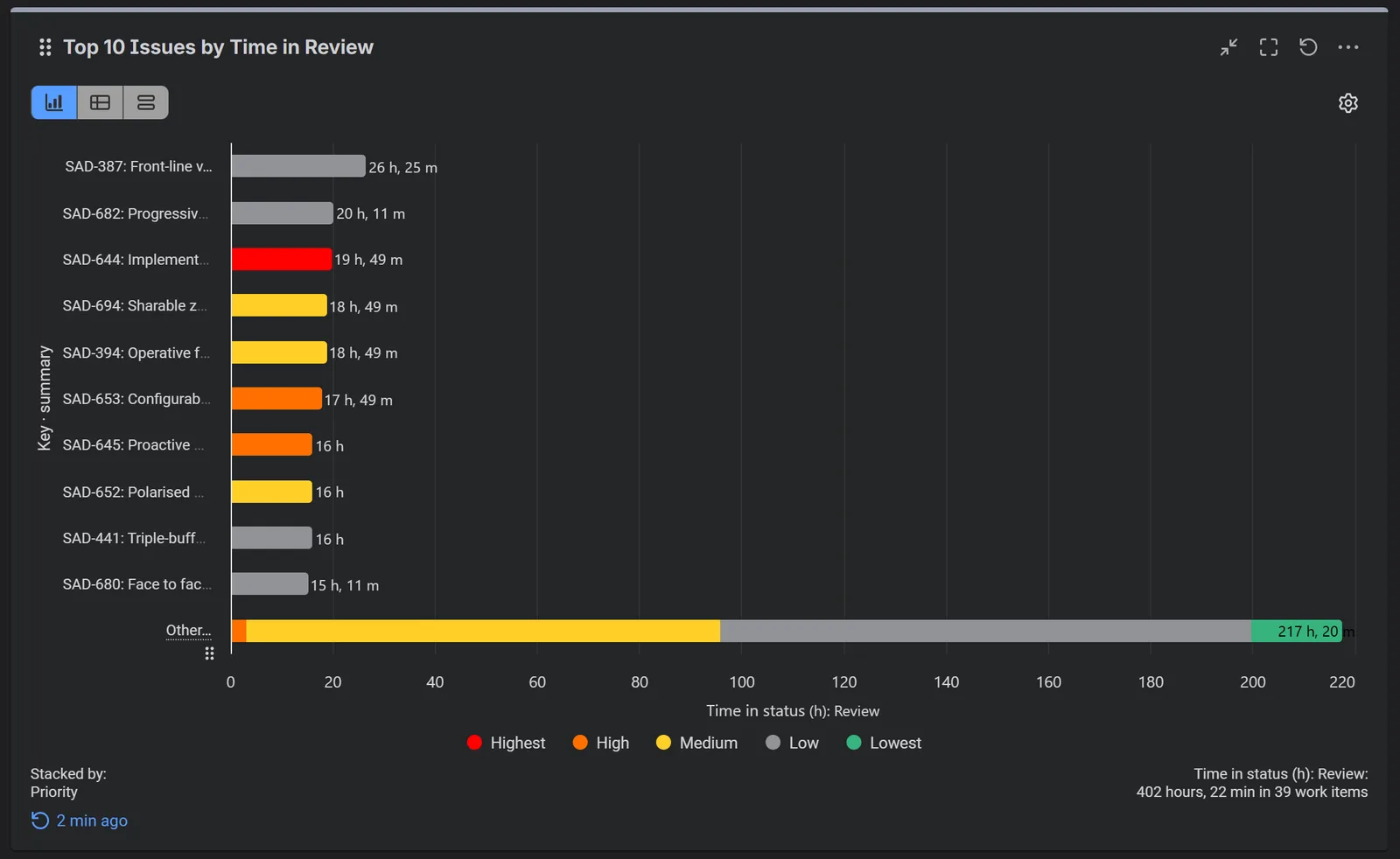Toggle Highest priority in the legend
Image resolution: width=1400 pixels, height=859 pixels.
point(506,743)
